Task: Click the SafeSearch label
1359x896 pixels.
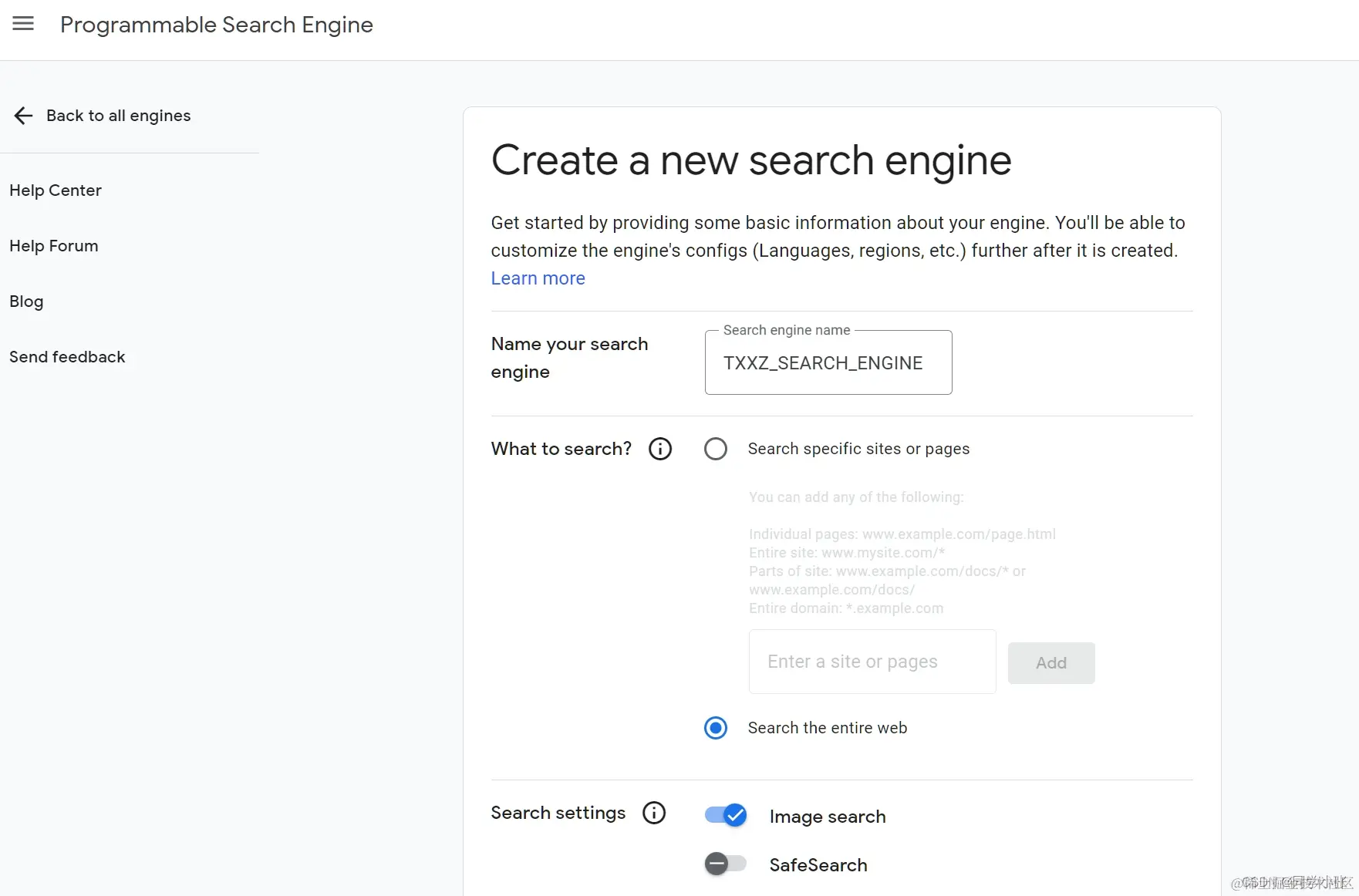Action: 818,865
